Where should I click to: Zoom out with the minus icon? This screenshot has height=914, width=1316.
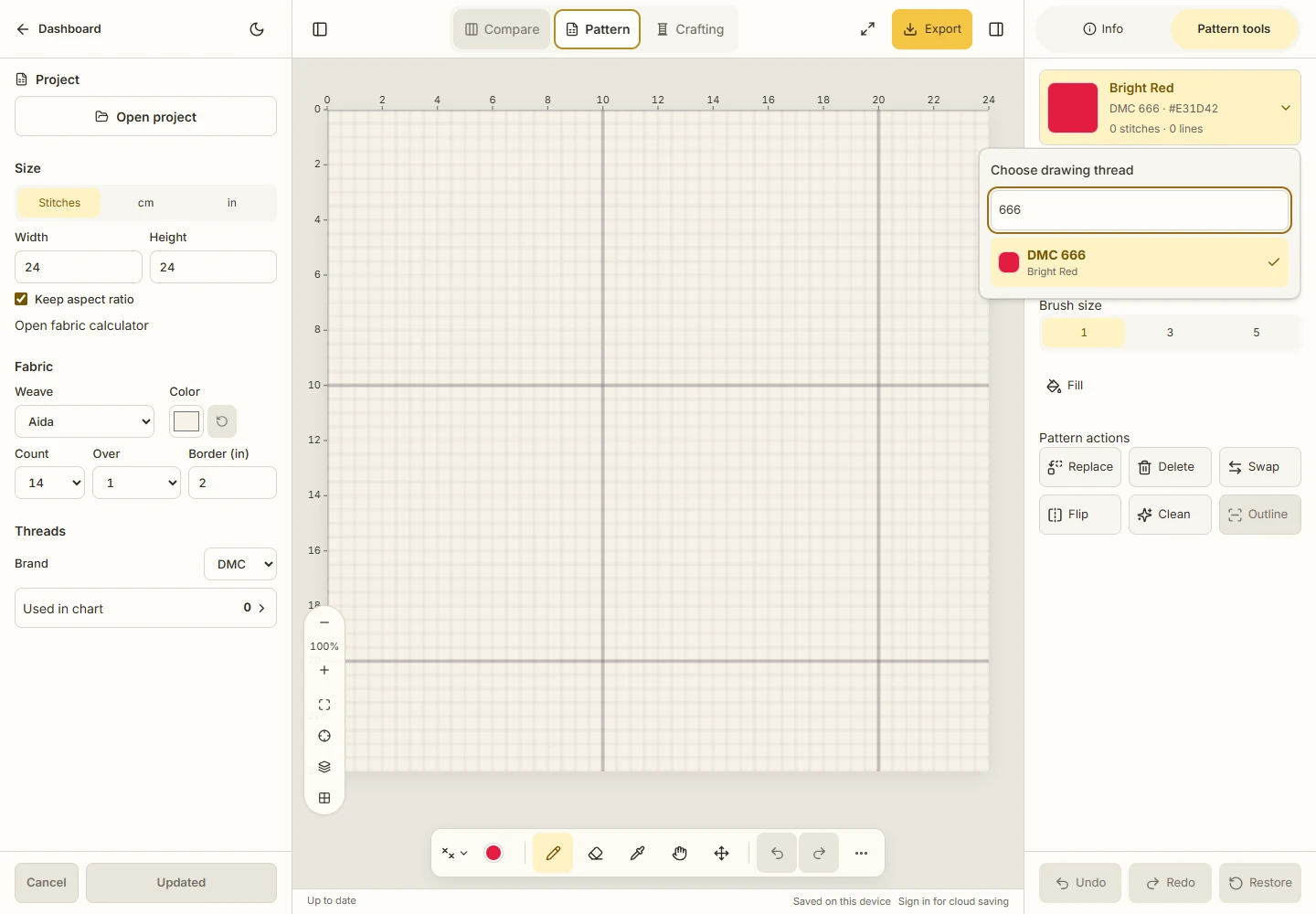pos(324,622)
